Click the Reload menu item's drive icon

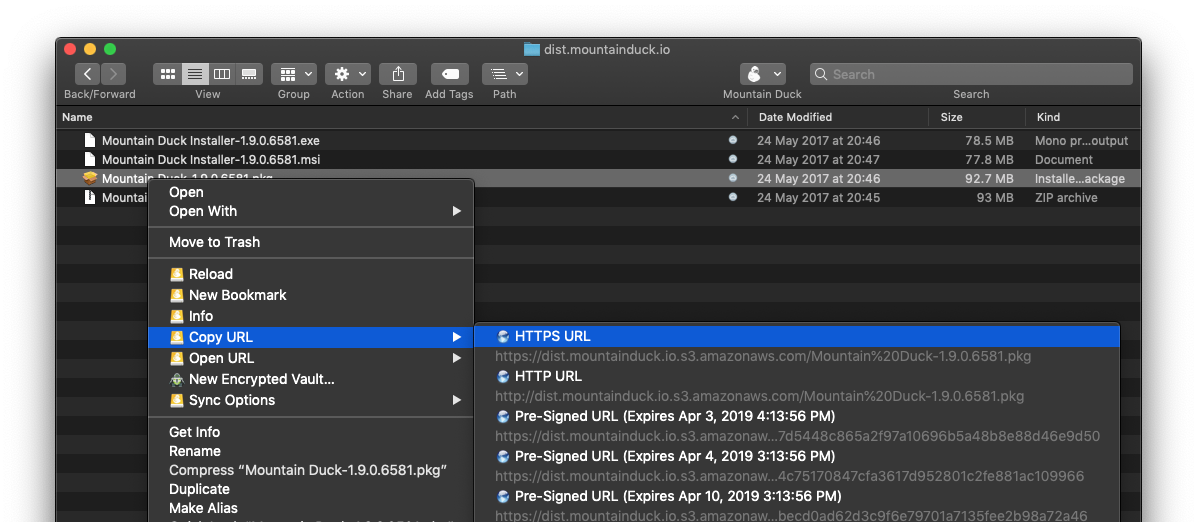(177, 274)
